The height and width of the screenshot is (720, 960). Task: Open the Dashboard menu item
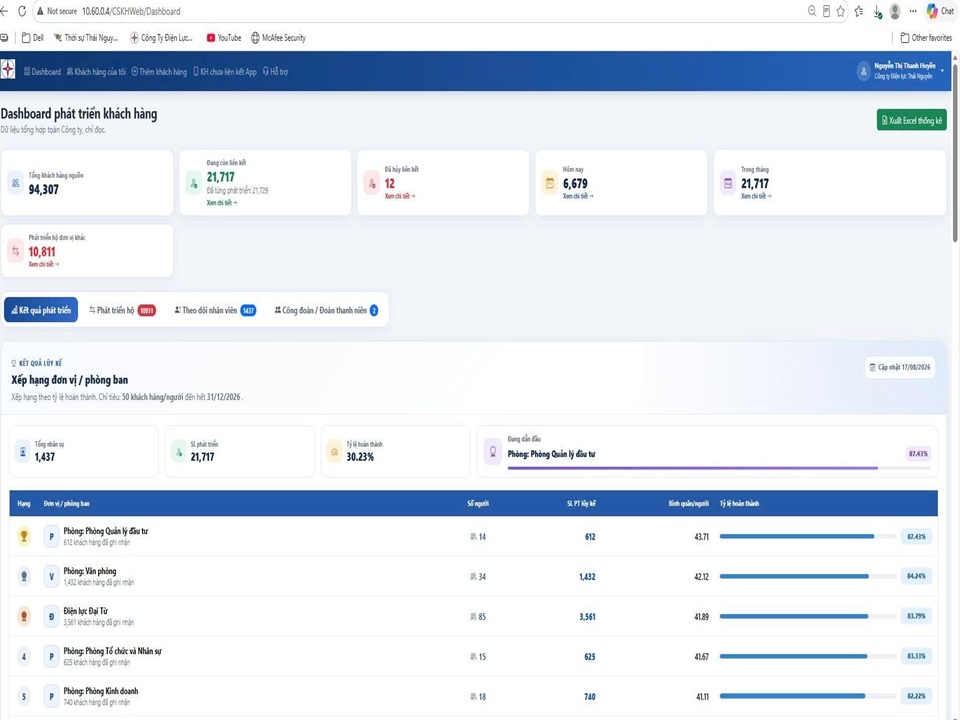coord(42,72)
